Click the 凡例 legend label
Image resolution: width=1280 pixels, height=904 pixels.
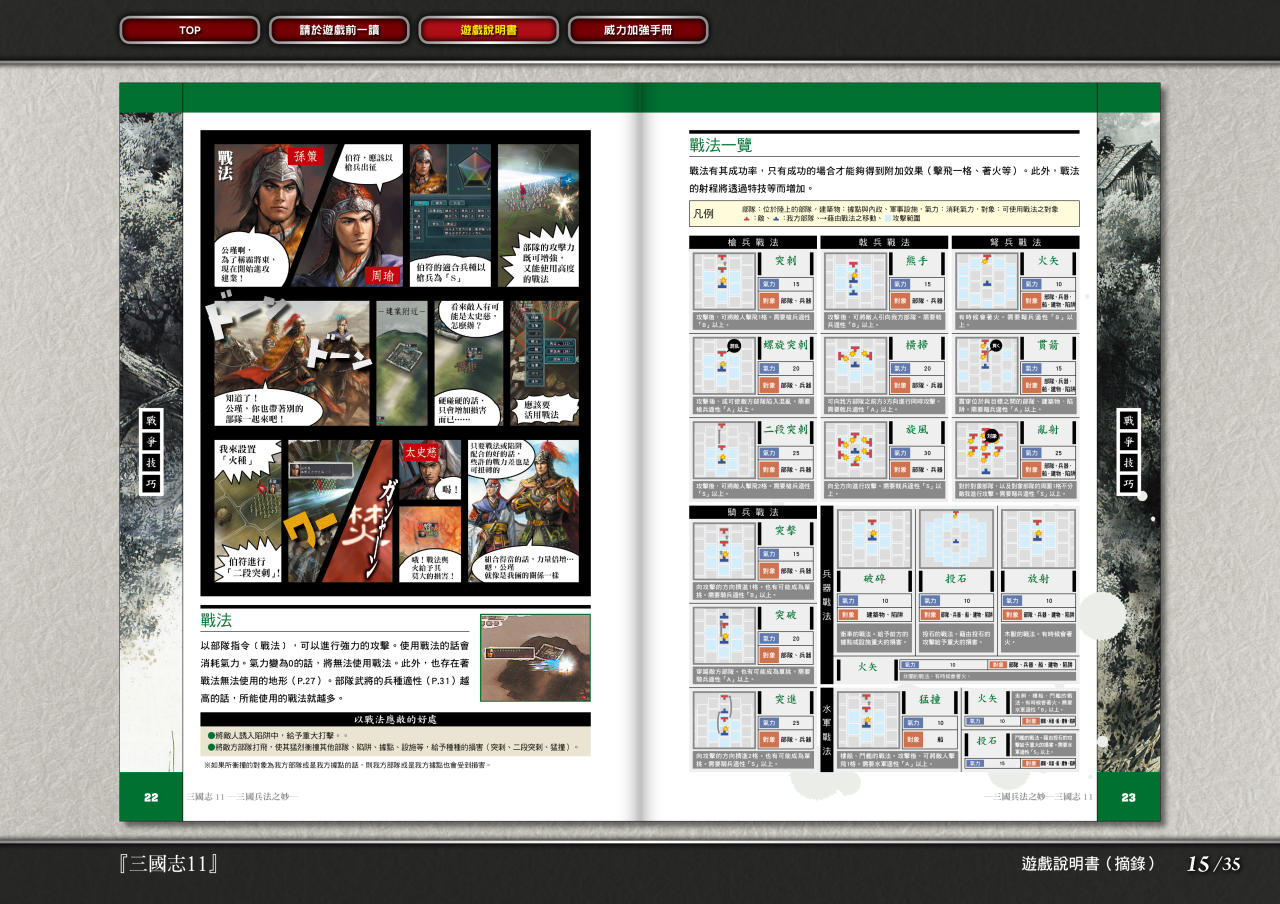click(703, 214)
